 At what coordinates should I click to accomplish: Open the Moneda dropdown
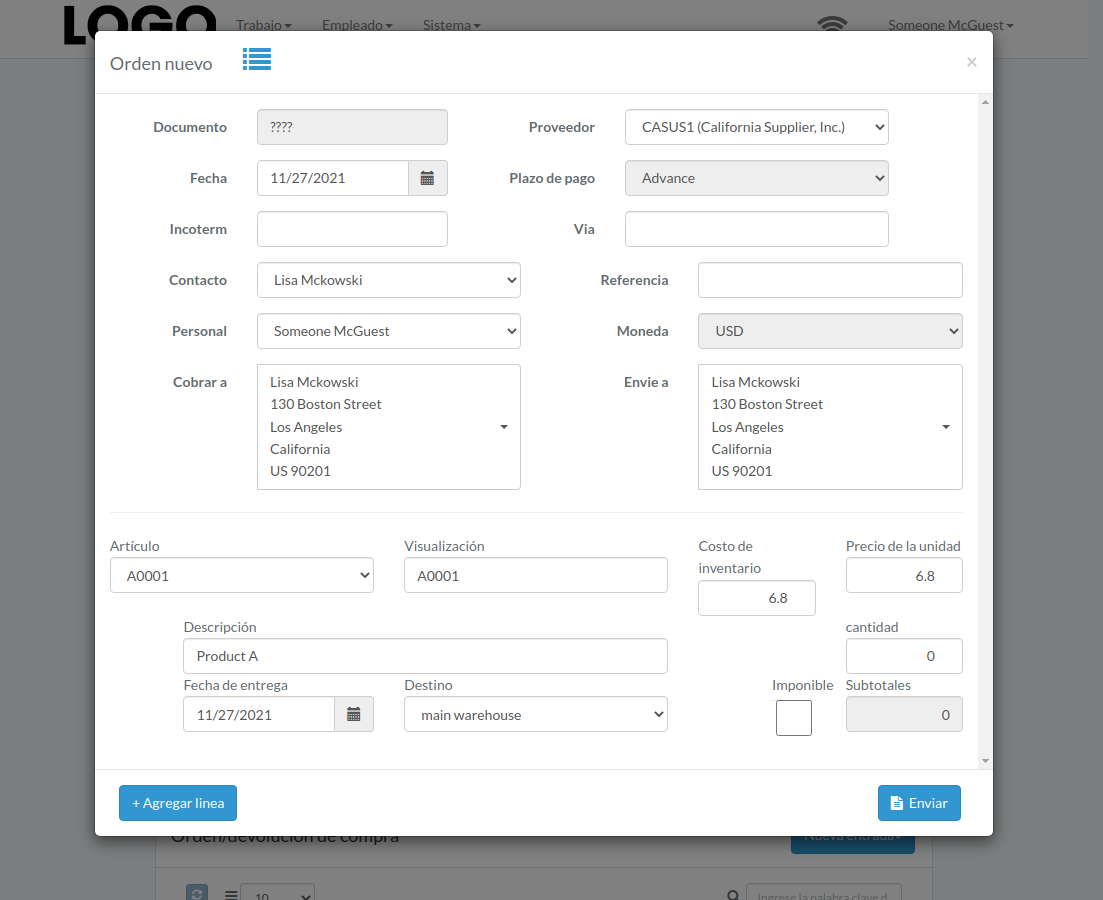coord(830,331)
